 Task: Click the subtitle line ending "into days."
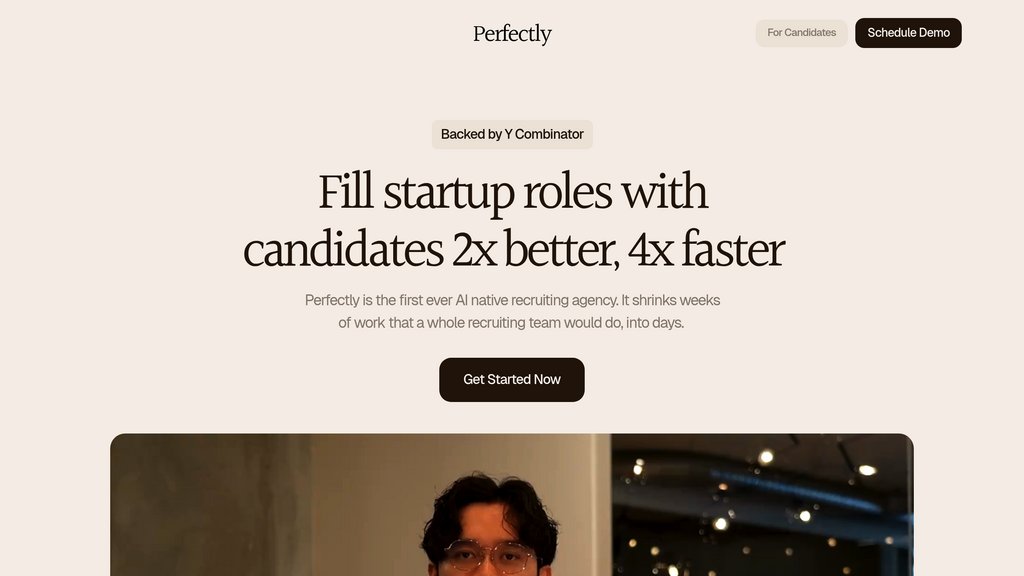512,323
